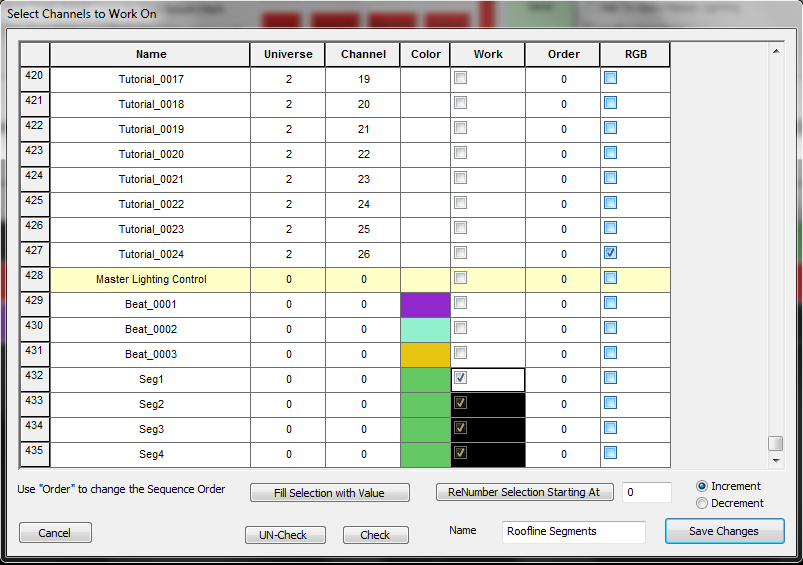Select row header 428
The image size is (803, 565).
coord(35,280)
